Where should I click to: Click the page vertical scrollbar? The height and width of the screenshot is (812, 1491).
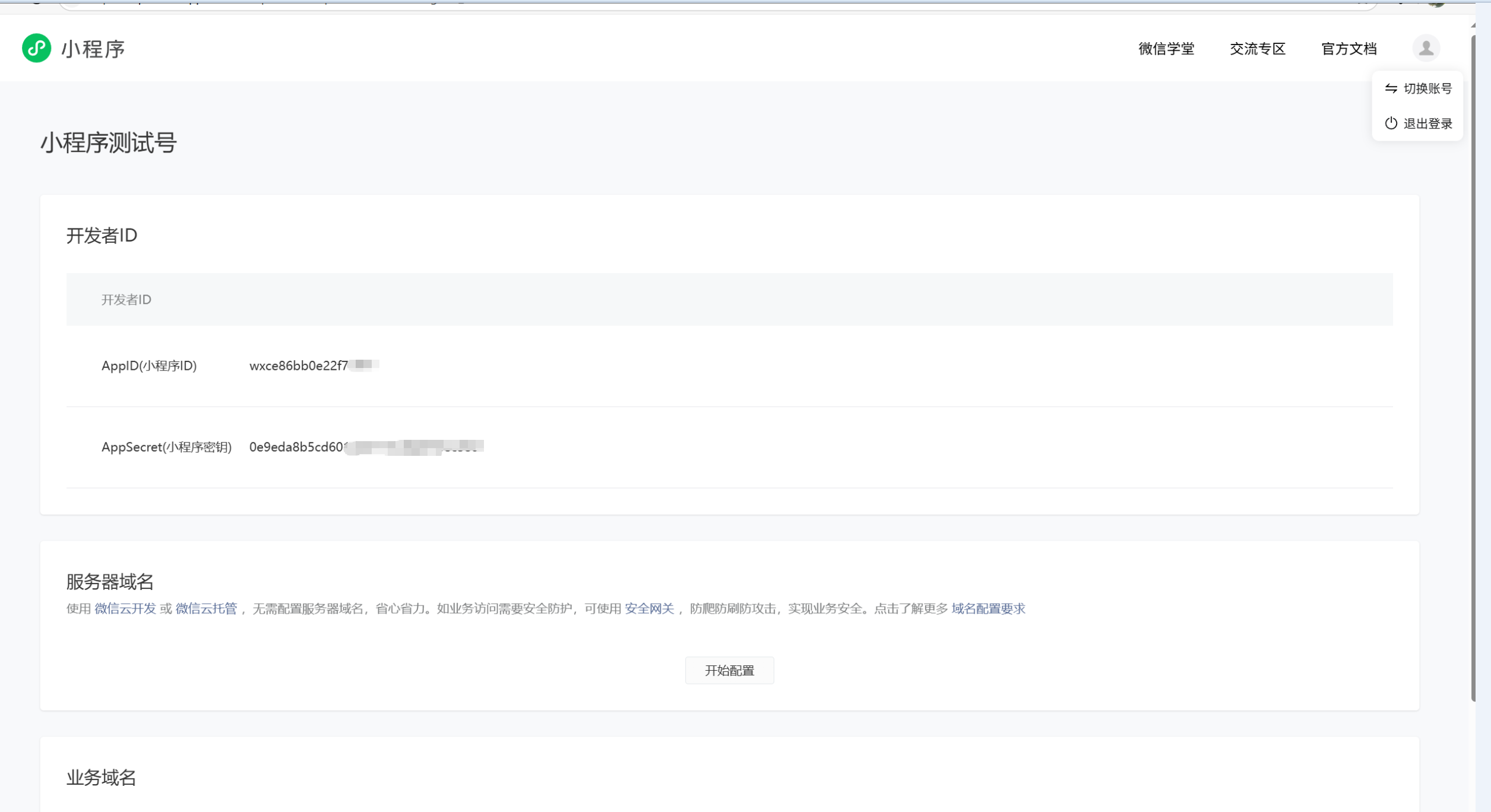[1473, 368]
